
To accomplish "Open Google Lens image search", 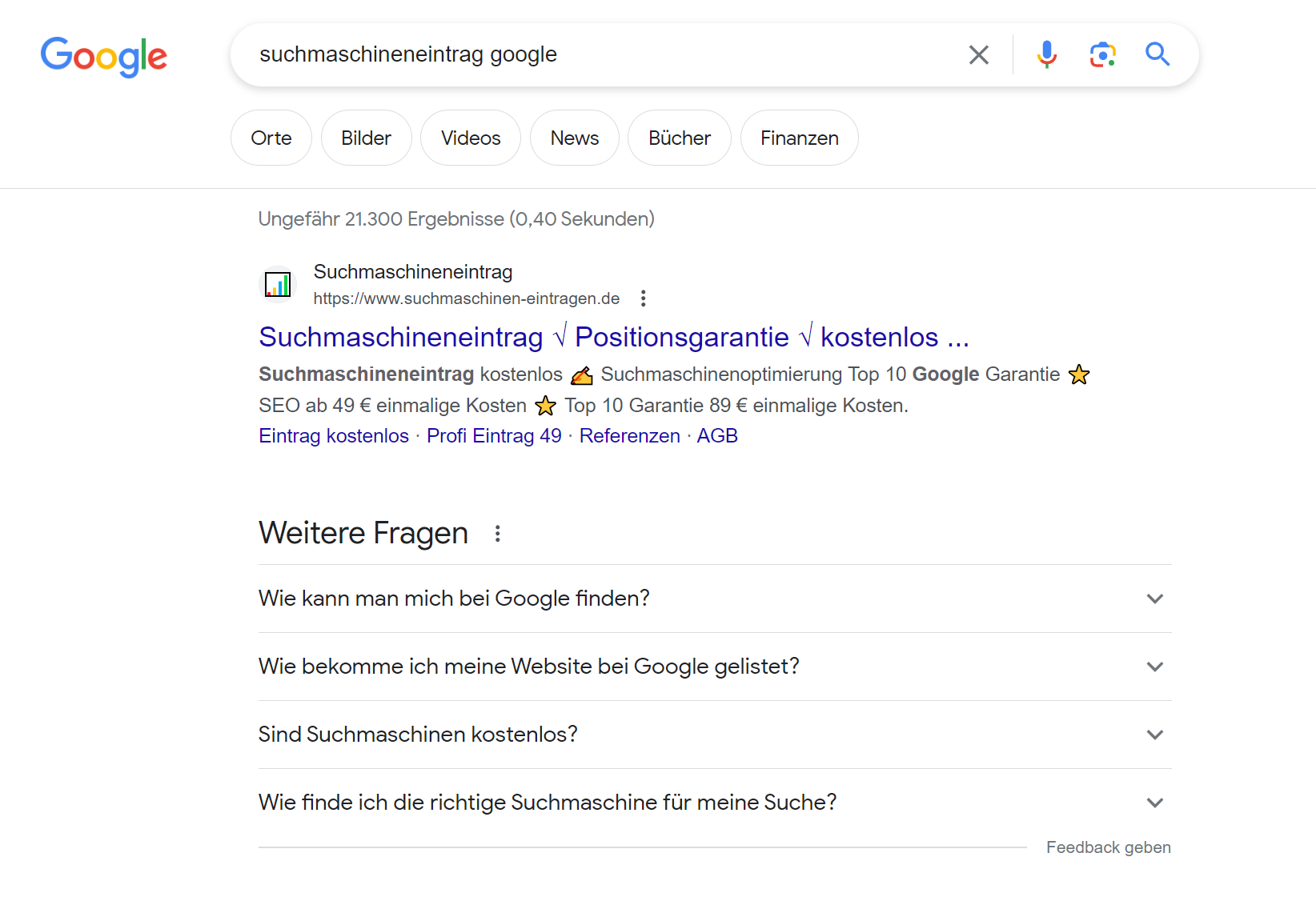I will pyautogui.click(x=1102, y=54).
